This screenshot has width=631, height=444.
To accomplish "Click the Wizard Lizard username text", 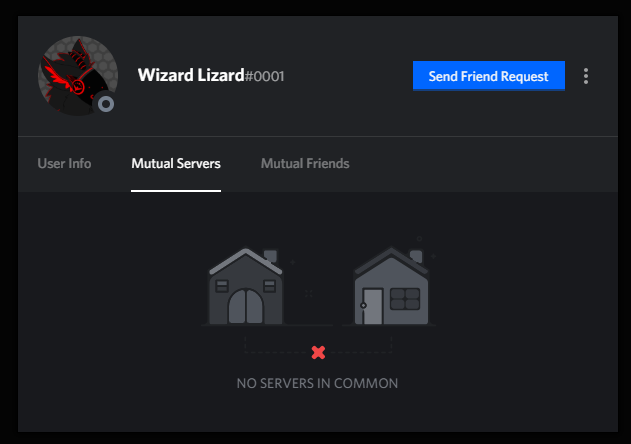I will [x=191, y=75].
